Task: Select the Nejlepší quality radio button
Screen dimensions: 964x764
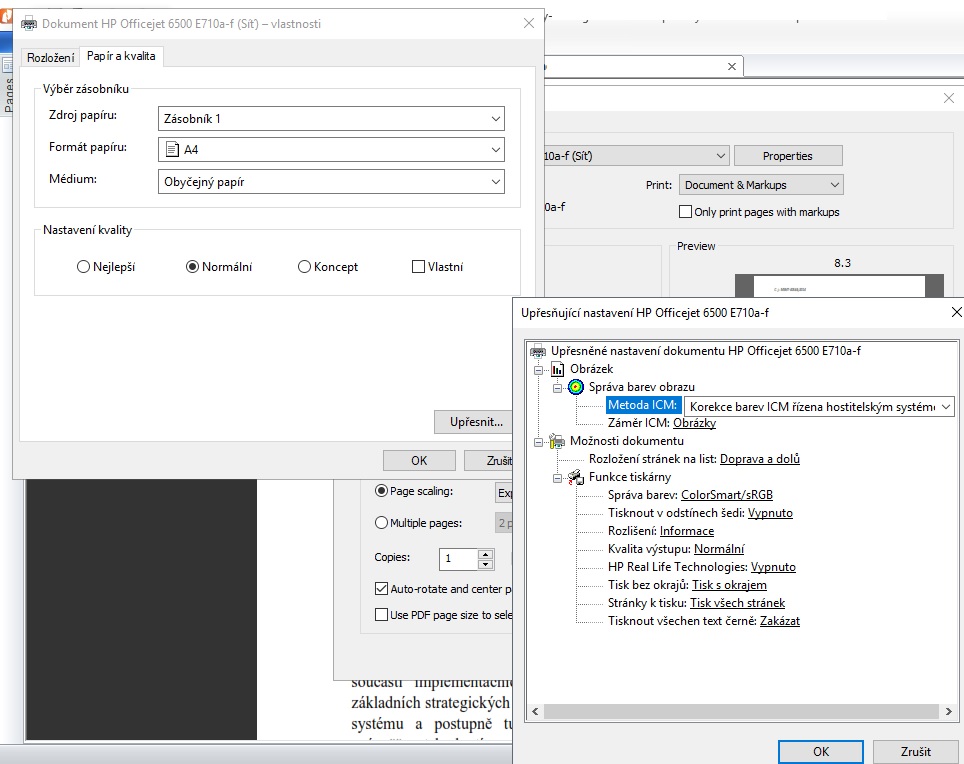Action: pyautogui.click(x=83, y=266)
